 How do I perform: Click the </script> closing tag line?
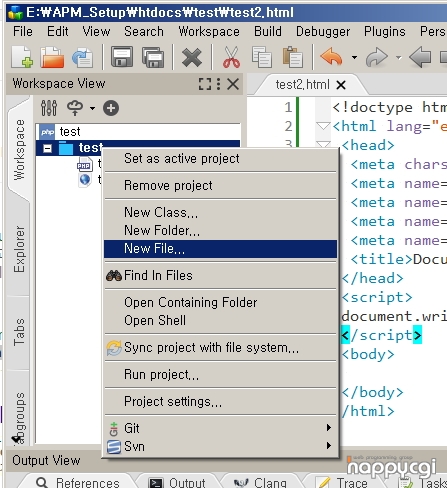click(382, 335)
